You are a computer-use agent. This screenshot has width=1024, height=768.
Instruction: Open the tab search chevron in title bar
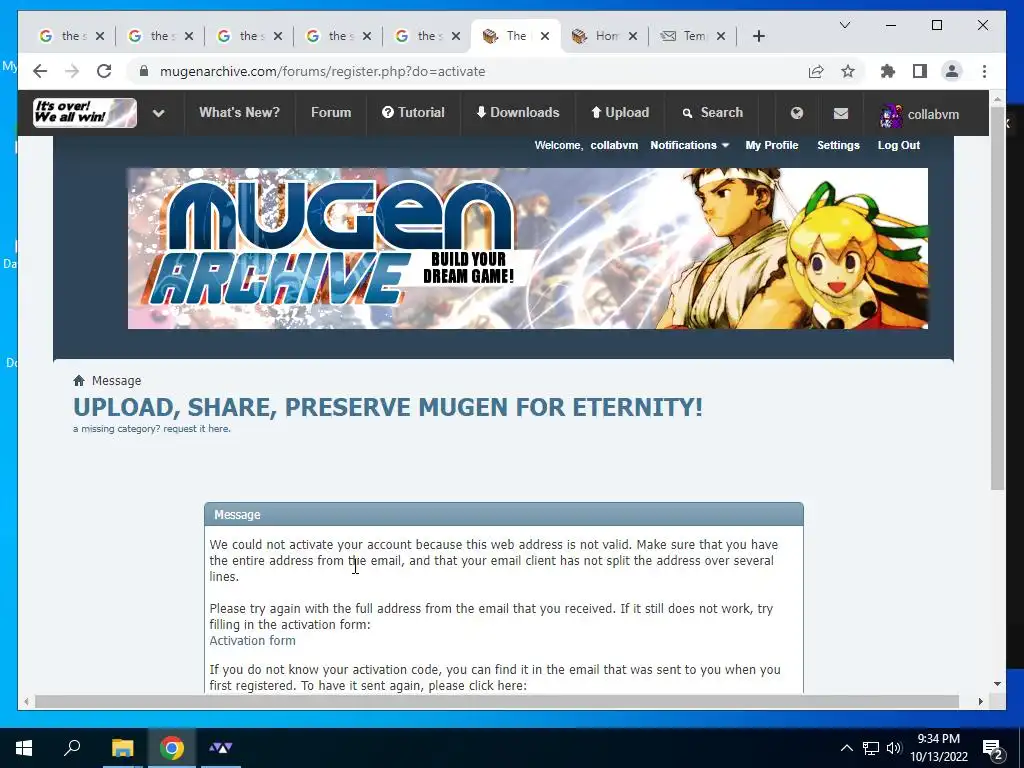[844, 25]
